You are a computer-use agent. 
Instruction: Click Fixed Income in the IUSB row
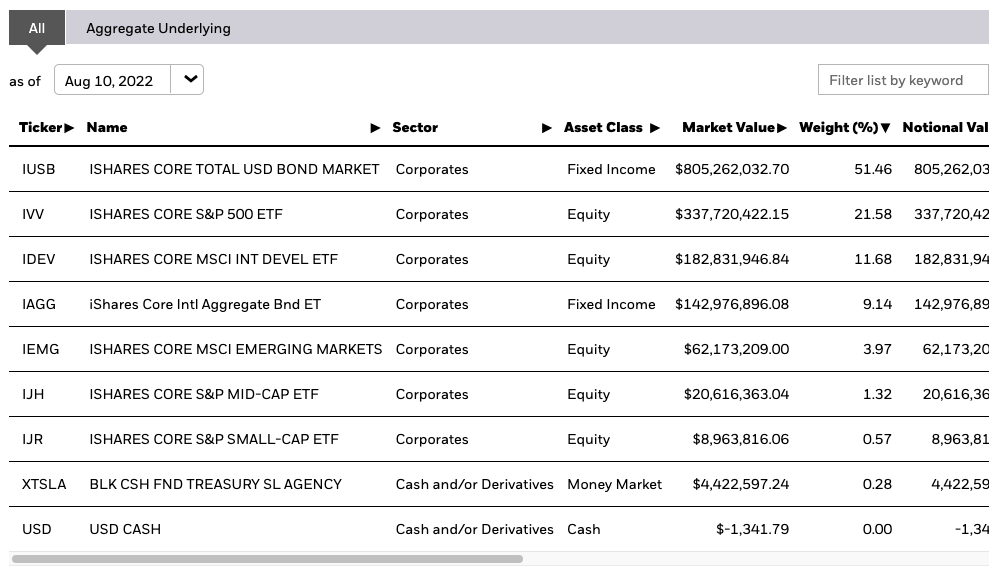611,169
